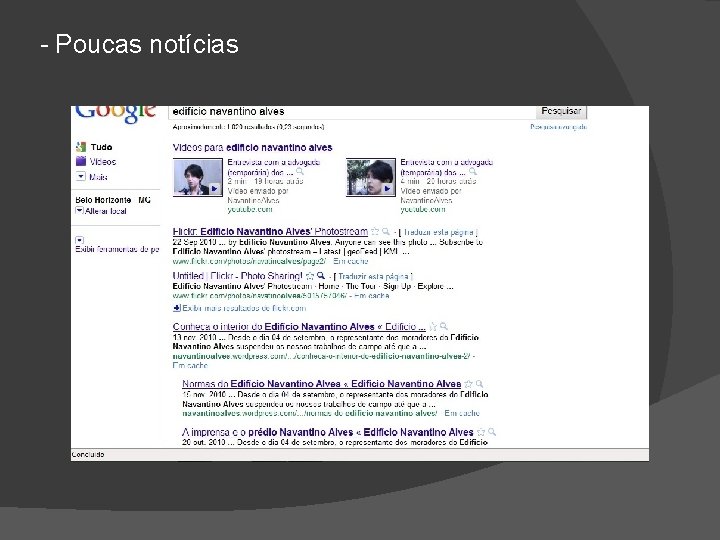Star the Untitled Flickr result
The height and width of the screenshot is (540, 720).
pos(310,276)
